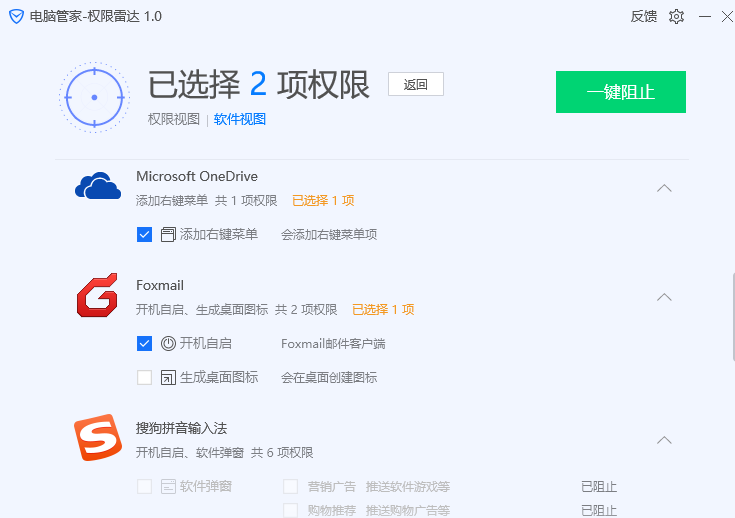
Task: Collapse the Microsoft OneDrive section chevron
Action: [664, 188]
